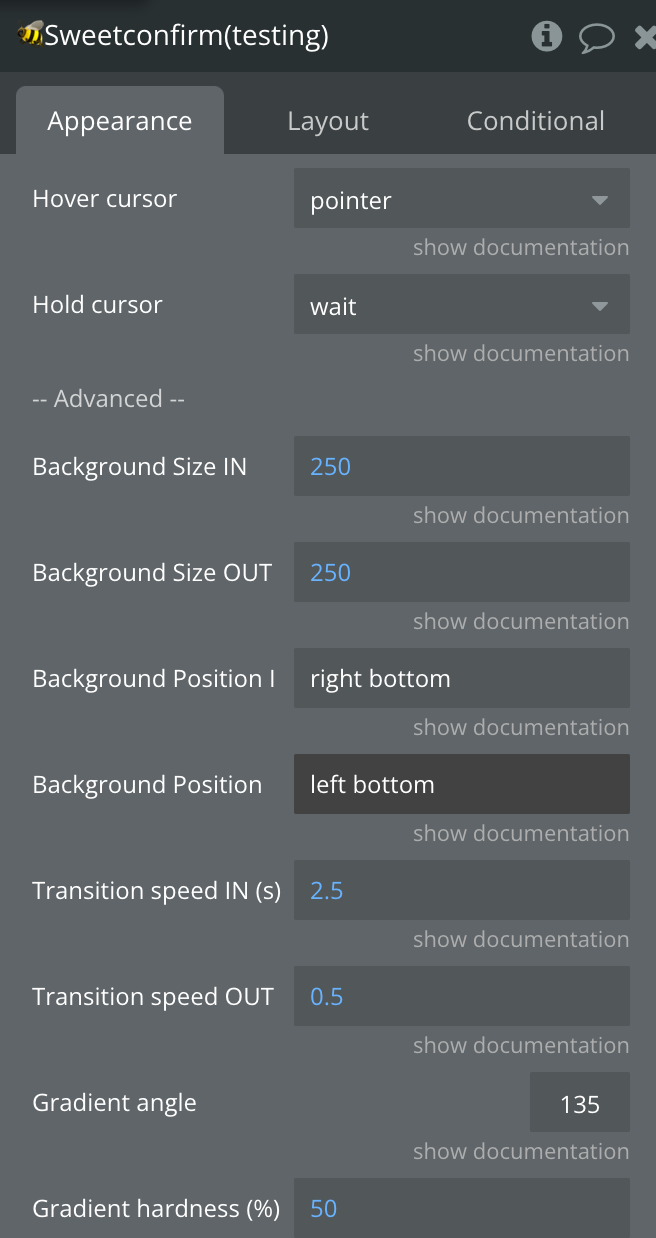
Task: Close the Sweetconfirm property panel
Action: [x=645, y=38]
